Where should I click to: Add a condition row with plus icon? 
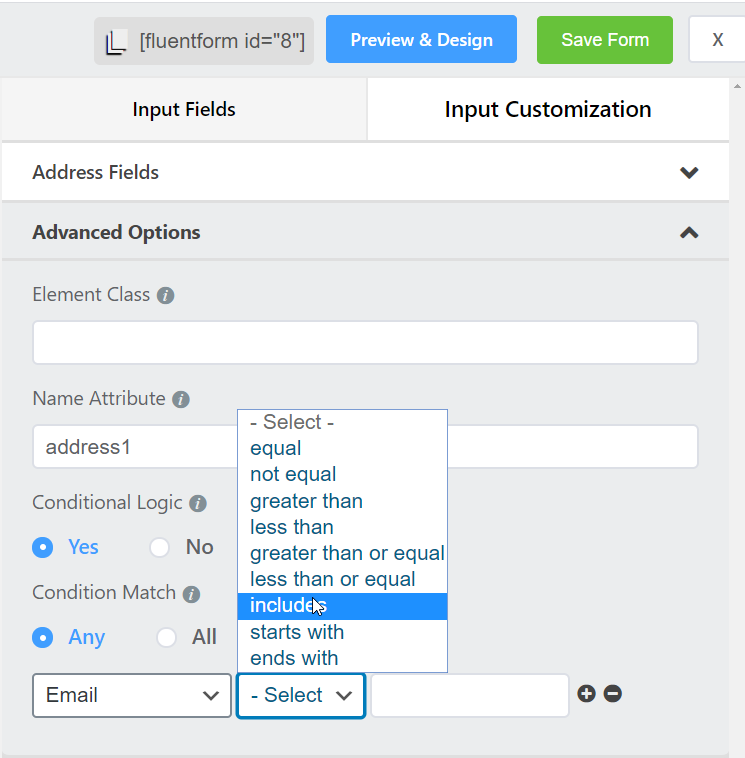pyautogui.click(x=586, y=694)
